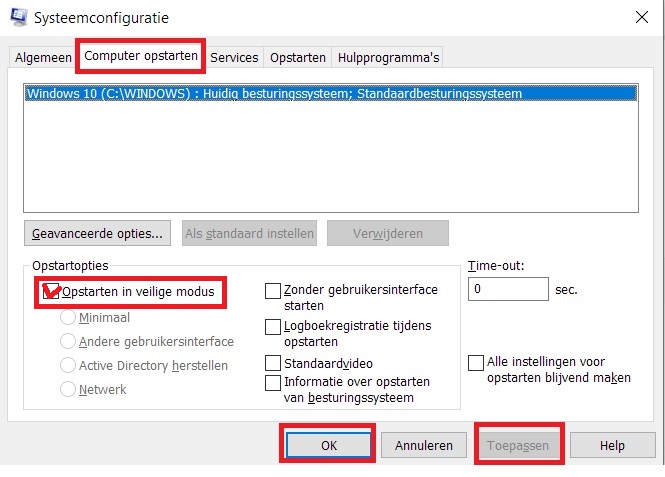Close the Systeemconfiguratie dialog window
This screenshot has height=477, width=665.
[x=640, y=17]
